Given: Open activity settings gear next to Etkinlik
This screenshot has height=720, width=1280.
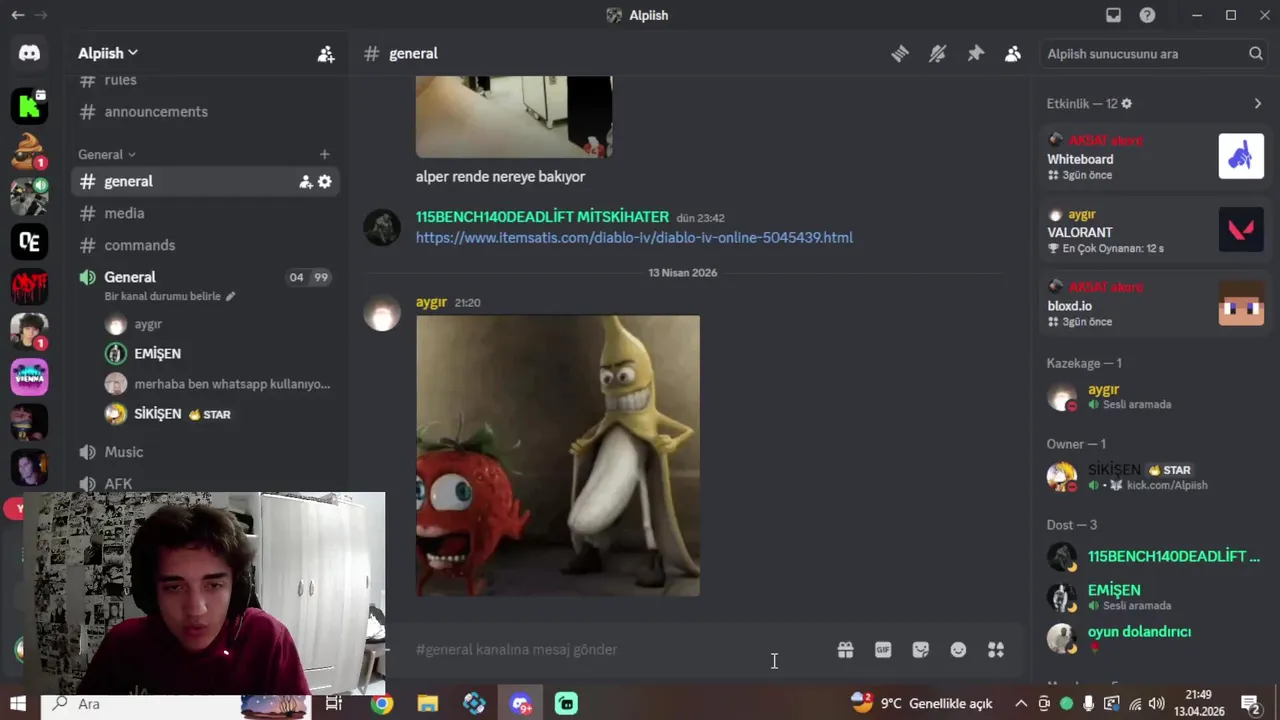Looking at the screenshot, I should (x=1127, y=104).
